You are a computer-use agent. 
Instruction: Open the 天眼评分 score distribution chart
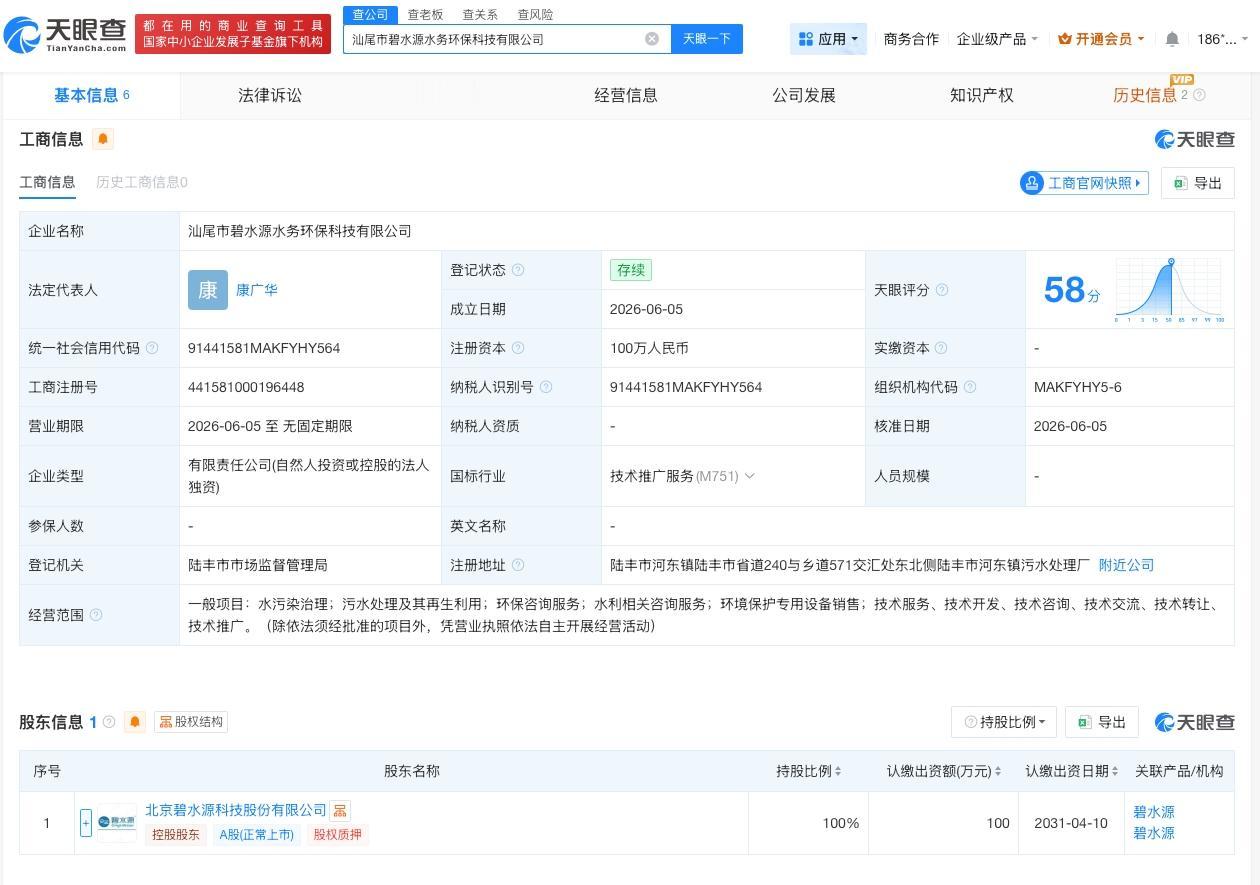[1169, 290]
